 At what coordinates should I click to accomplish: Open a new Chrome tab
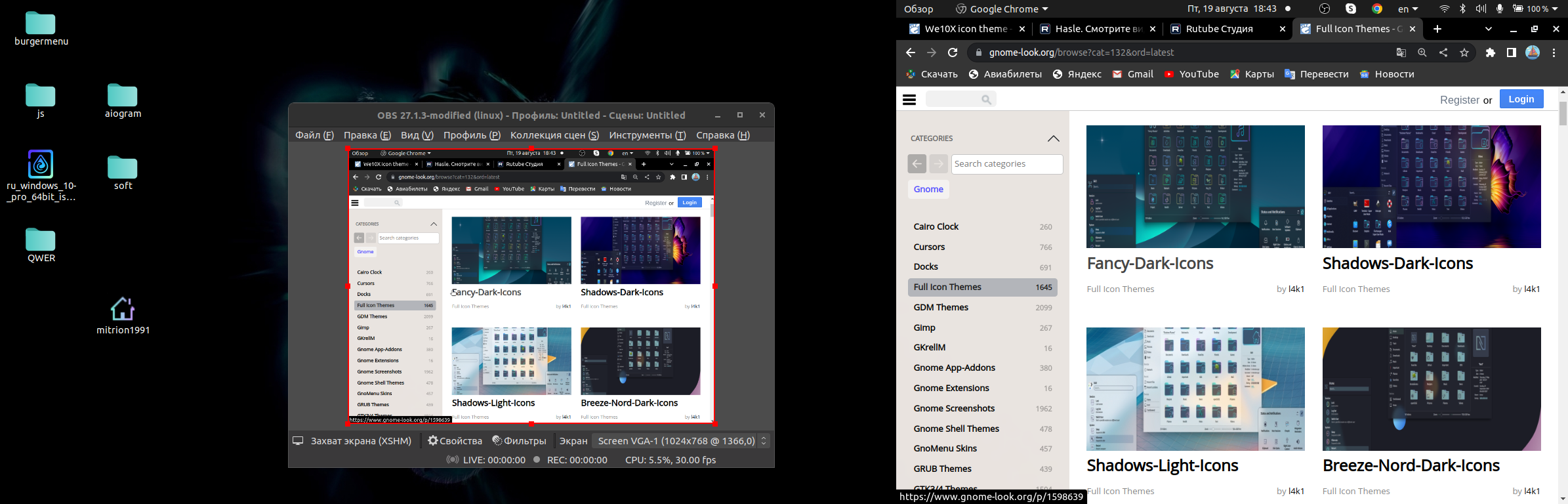[x=1437, y=29]
